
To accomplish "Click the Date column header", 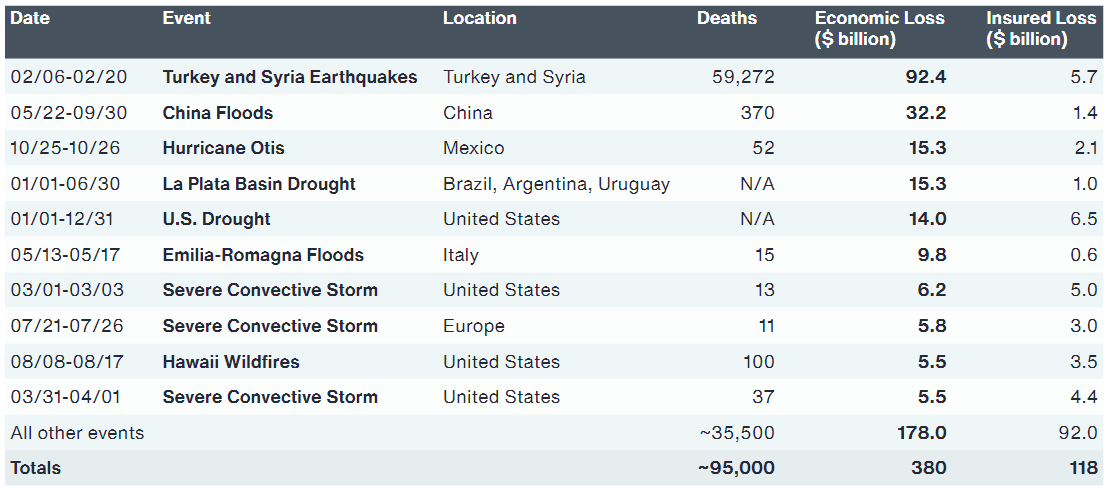I will [30, 19].
